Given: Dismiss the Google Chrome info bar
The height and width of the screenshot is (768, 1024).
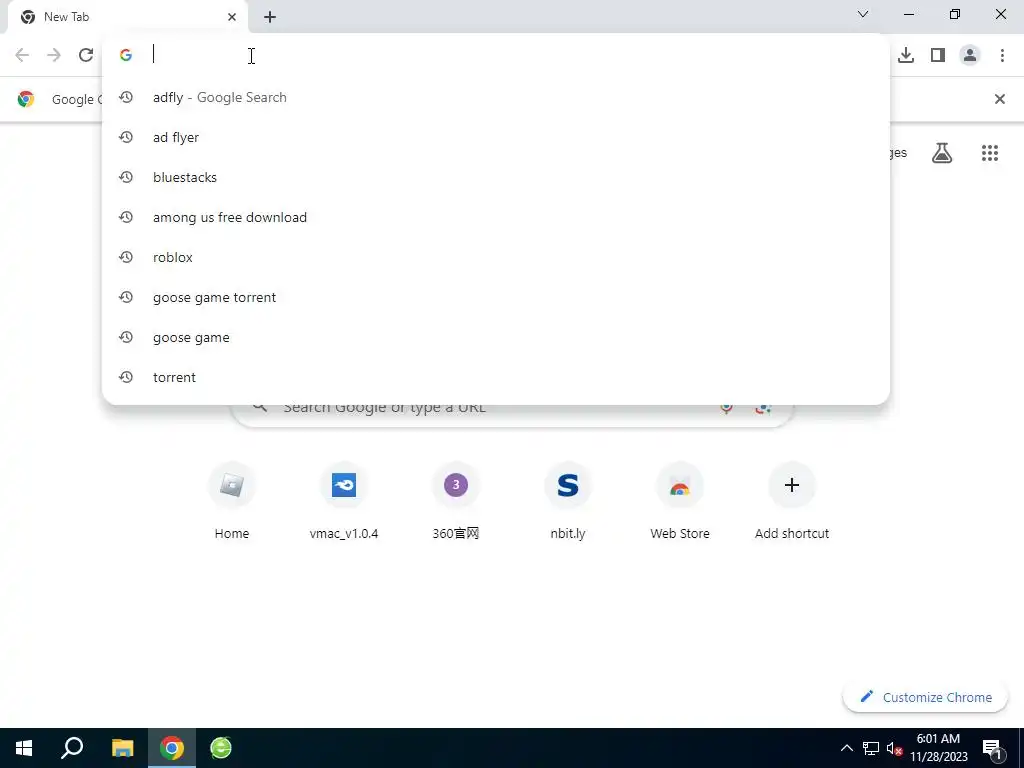Looking at the screenshot, I should (x=999, y=99).
